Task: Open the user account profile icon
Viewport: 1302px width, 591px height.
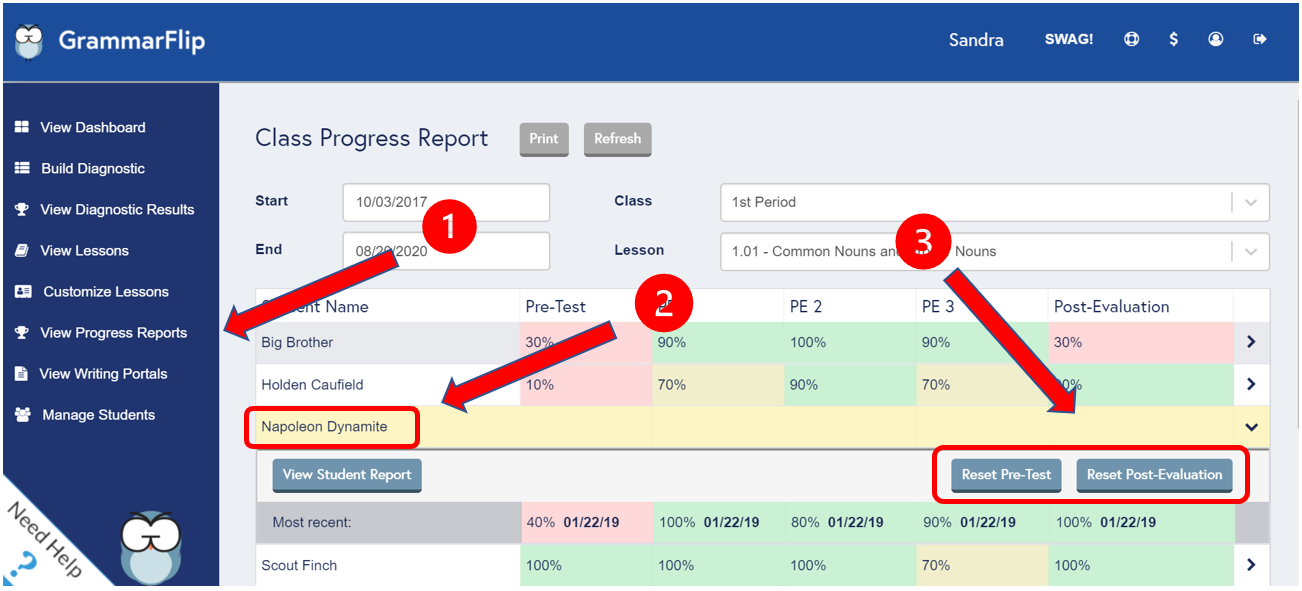Action: pos(1216,40)
